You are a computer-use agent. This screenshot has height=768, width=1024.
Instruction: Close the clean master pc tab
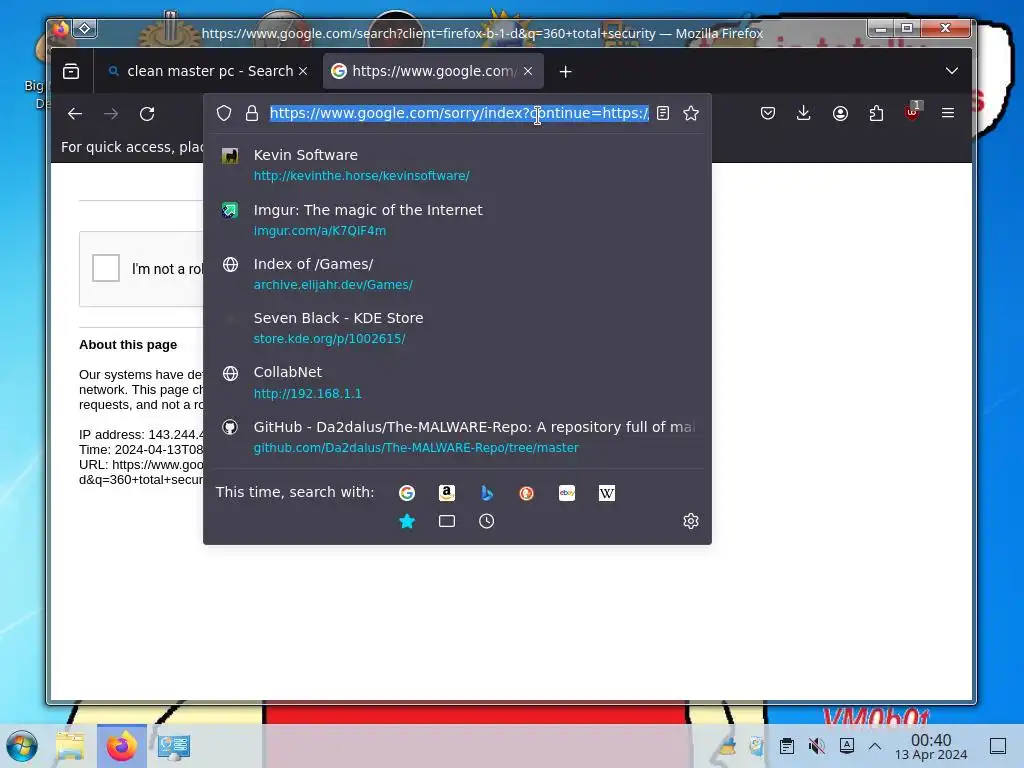point(303,71)
